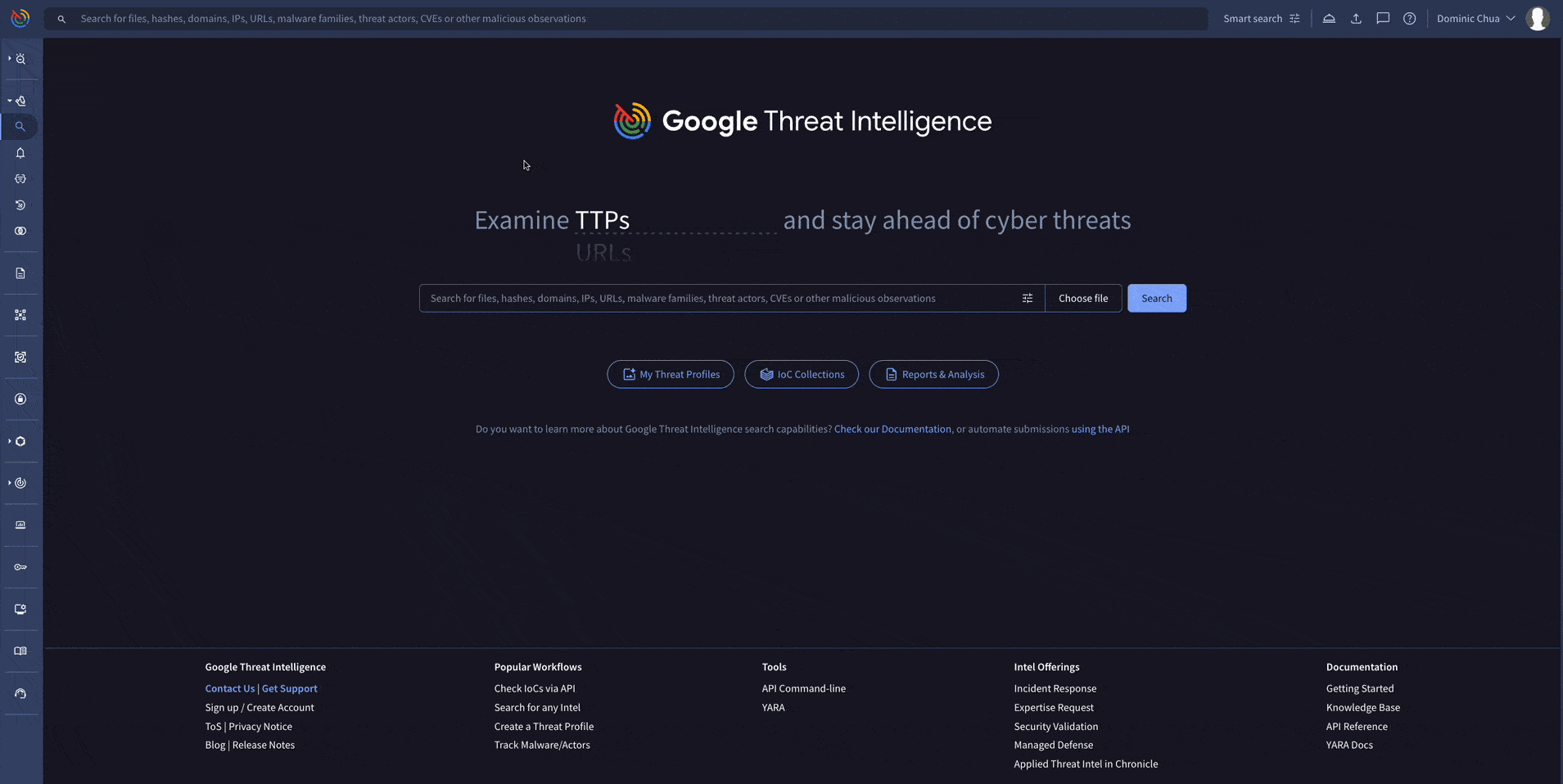Open Release Notes in footer
The width and height of the screenshot is (1563, 784).
[x=264, y=746]
